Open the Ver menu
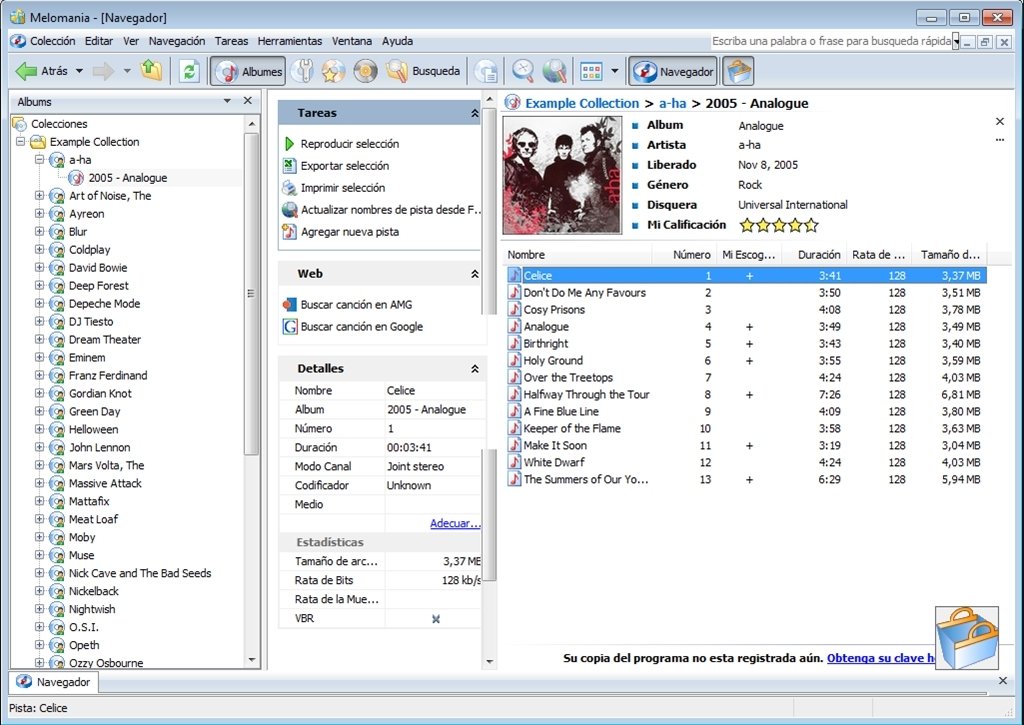The image size is (1024, 725). (x=131, y=41)
